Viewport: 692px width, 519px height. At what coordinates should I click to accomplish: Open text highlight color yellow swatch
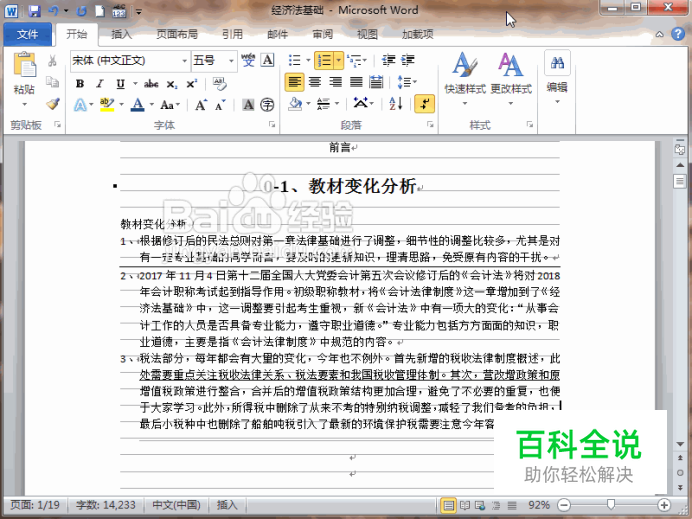(x=107, y=105)
